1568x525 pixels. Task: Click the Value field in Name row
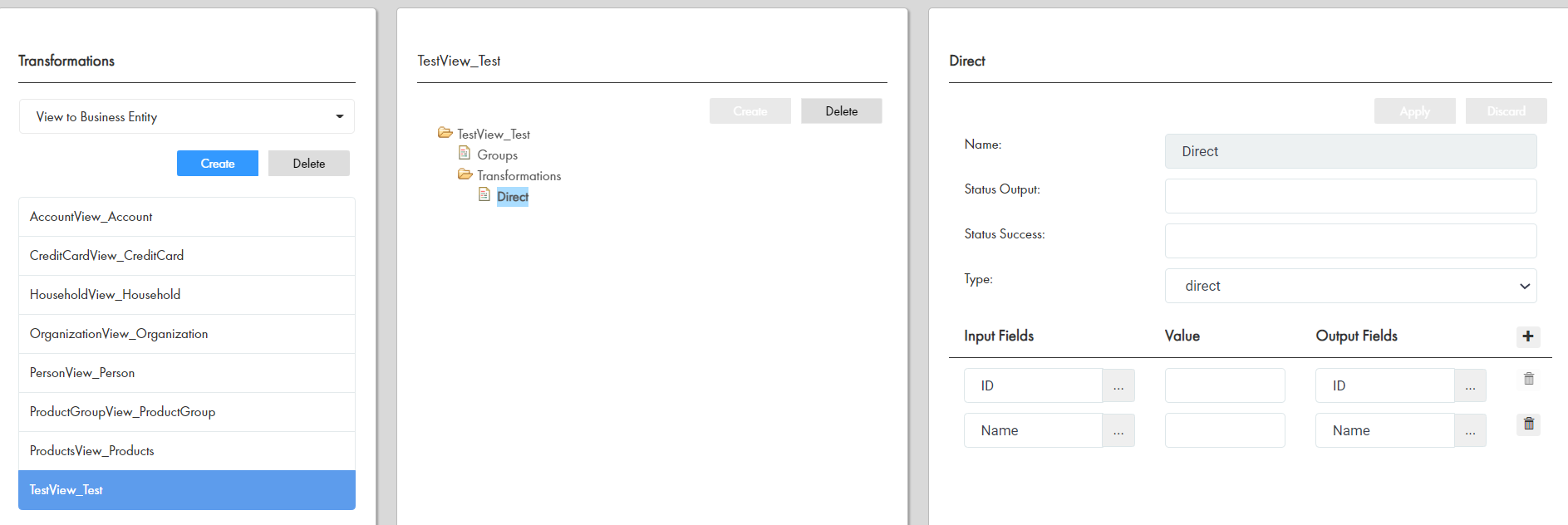pyautogui.click(x=1225, y=430)
